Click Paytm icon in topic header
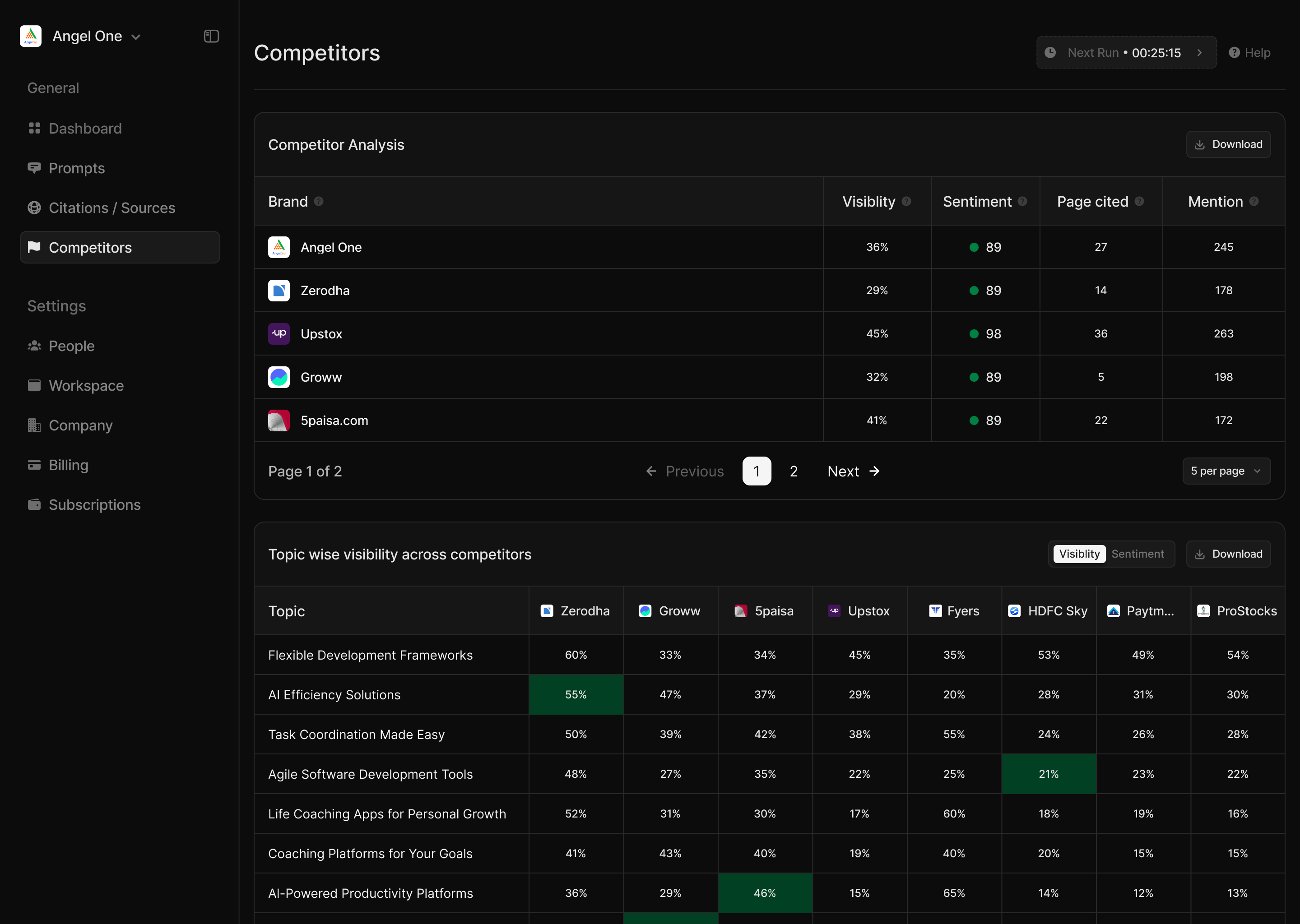This screenshot has height=924, width=1300. [1113, 611]
